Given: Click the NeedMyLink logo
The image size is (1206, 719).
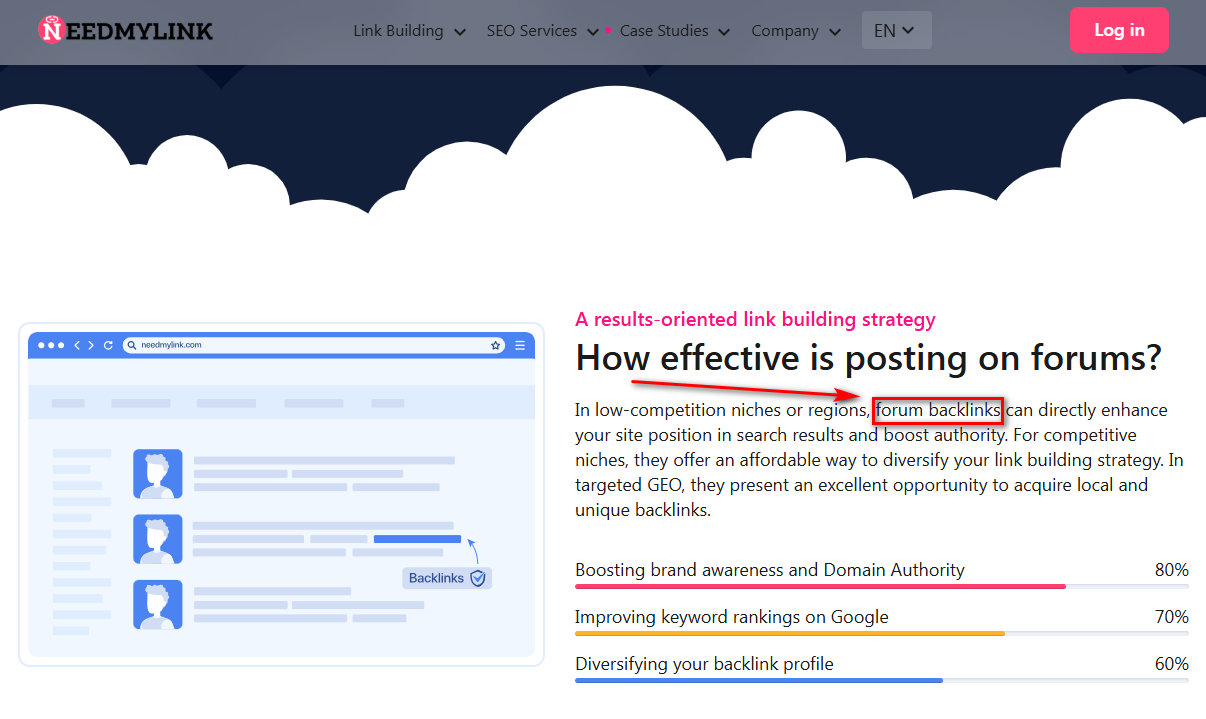Looking at the screenshot, I should [x=126, y=30].
